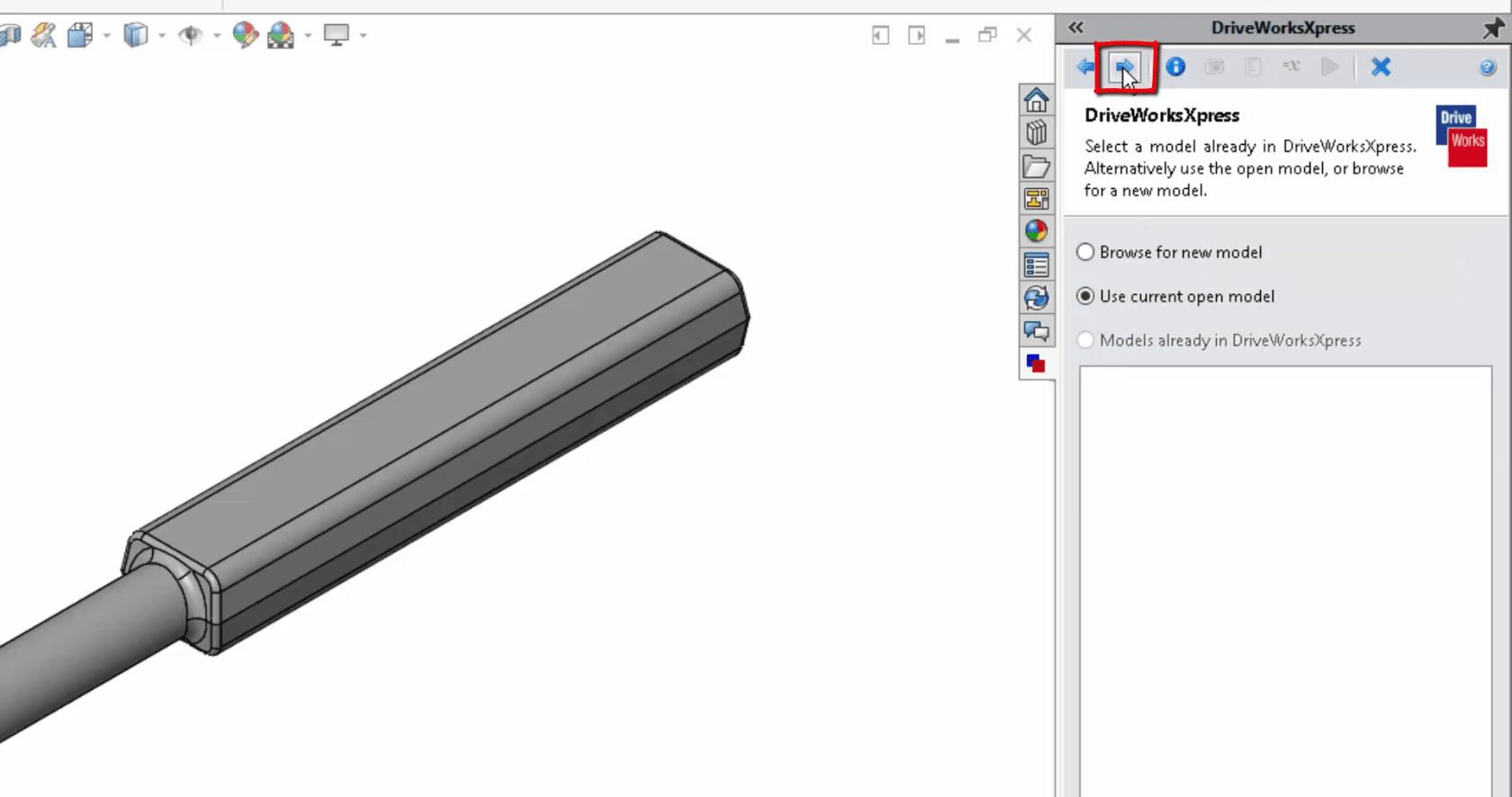Image resolution: width=1512 pixels, height=797 pixels.
Task: Select Models already in DriveWorksXpress option
Action: tap(1086, 340)
